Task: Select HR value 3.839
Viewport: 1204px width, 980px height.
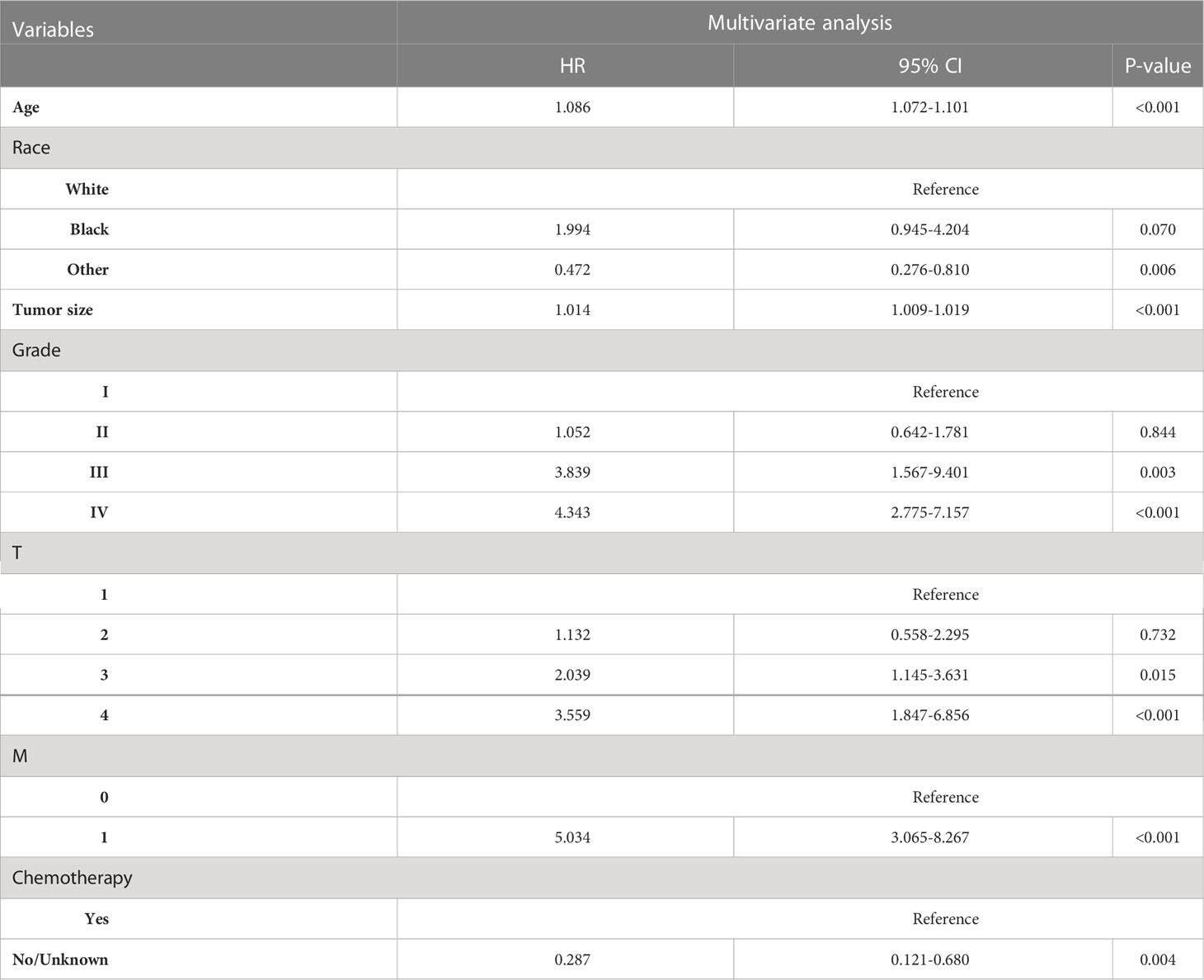Action: click(x=572, y=473)
